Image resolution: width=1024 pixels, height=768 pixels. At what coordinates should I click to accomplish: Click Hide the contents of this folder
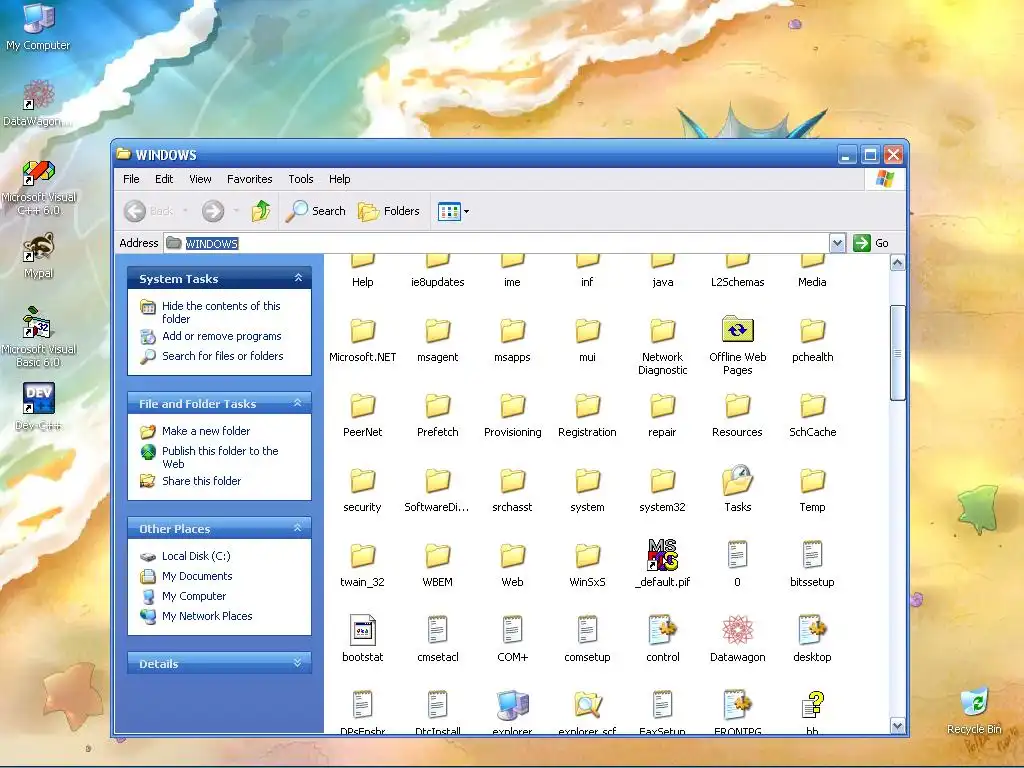pos(221,312)
